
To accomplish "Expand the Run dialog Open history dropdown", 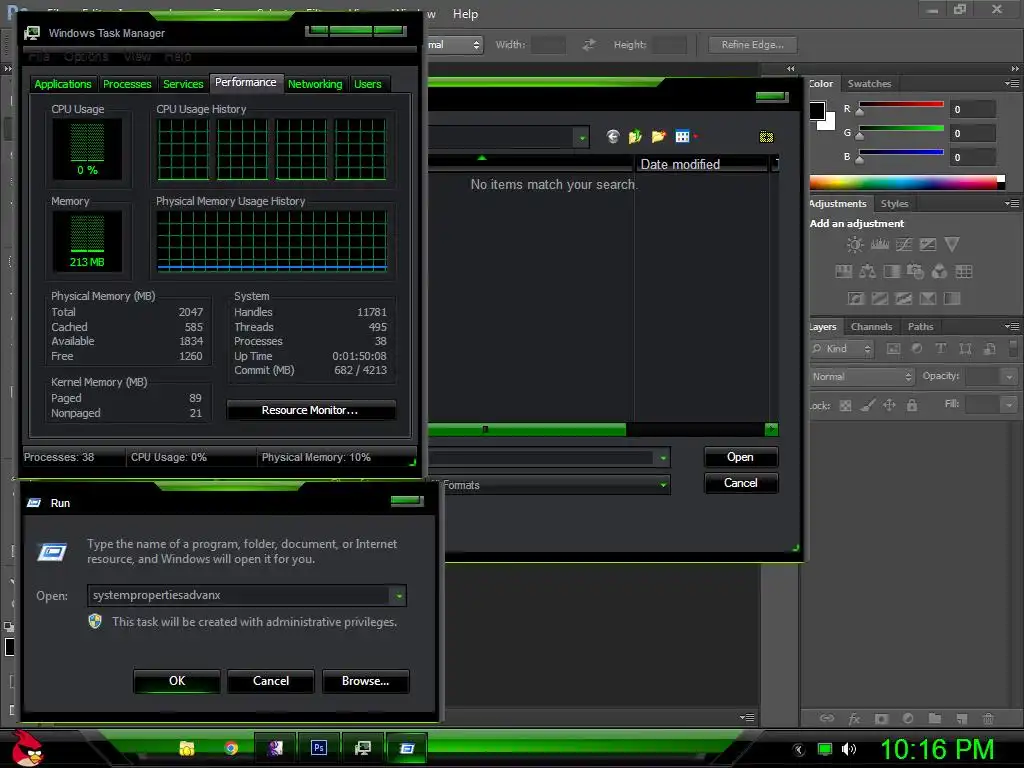I will pos(398,596).
